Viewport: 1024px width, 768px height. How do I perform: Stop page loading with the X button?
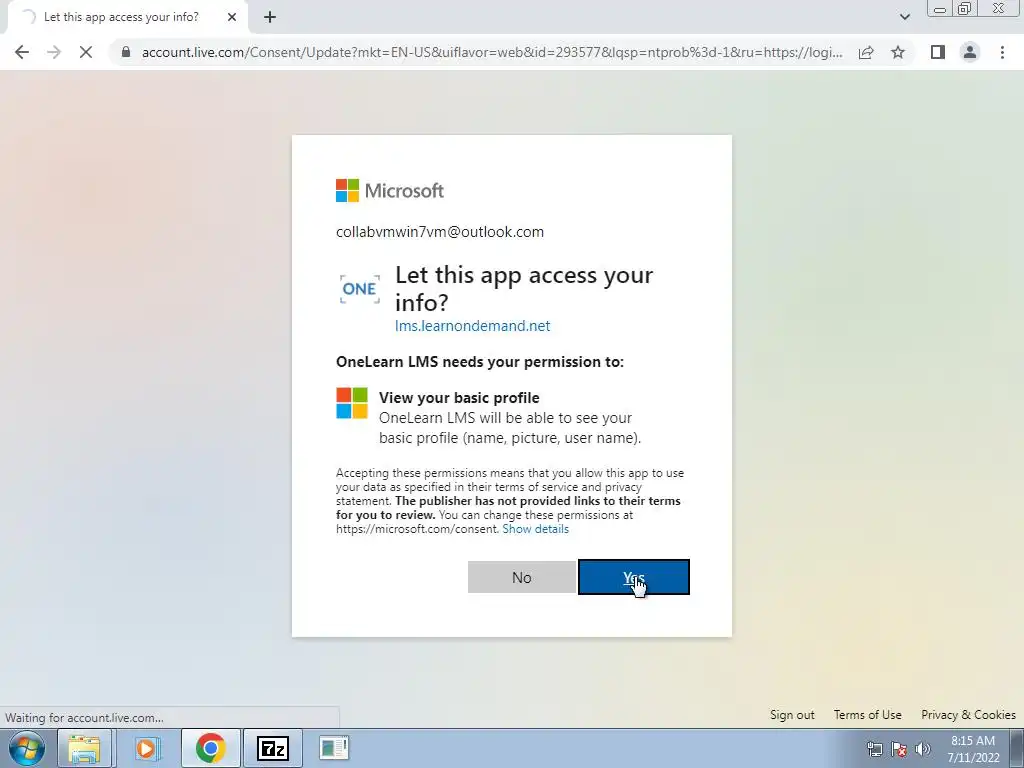click(x=86, y=52)
